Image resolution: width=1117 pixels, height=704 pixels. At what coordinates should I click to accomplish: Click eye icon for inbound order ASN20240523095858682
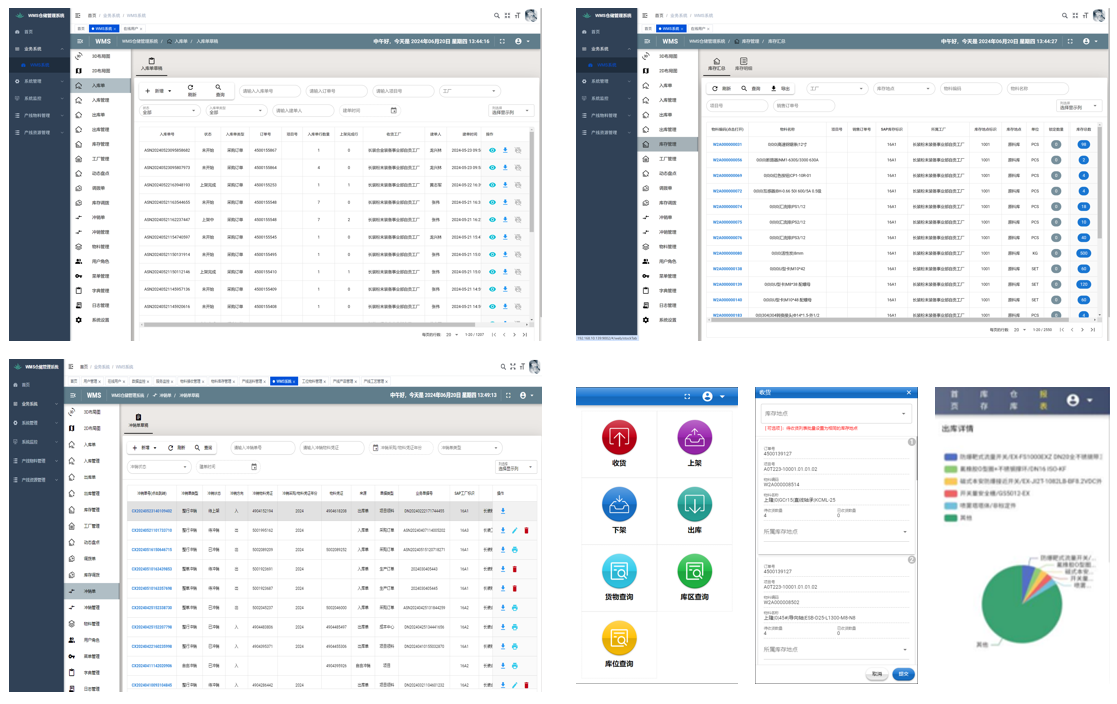[x=492, y=150]
